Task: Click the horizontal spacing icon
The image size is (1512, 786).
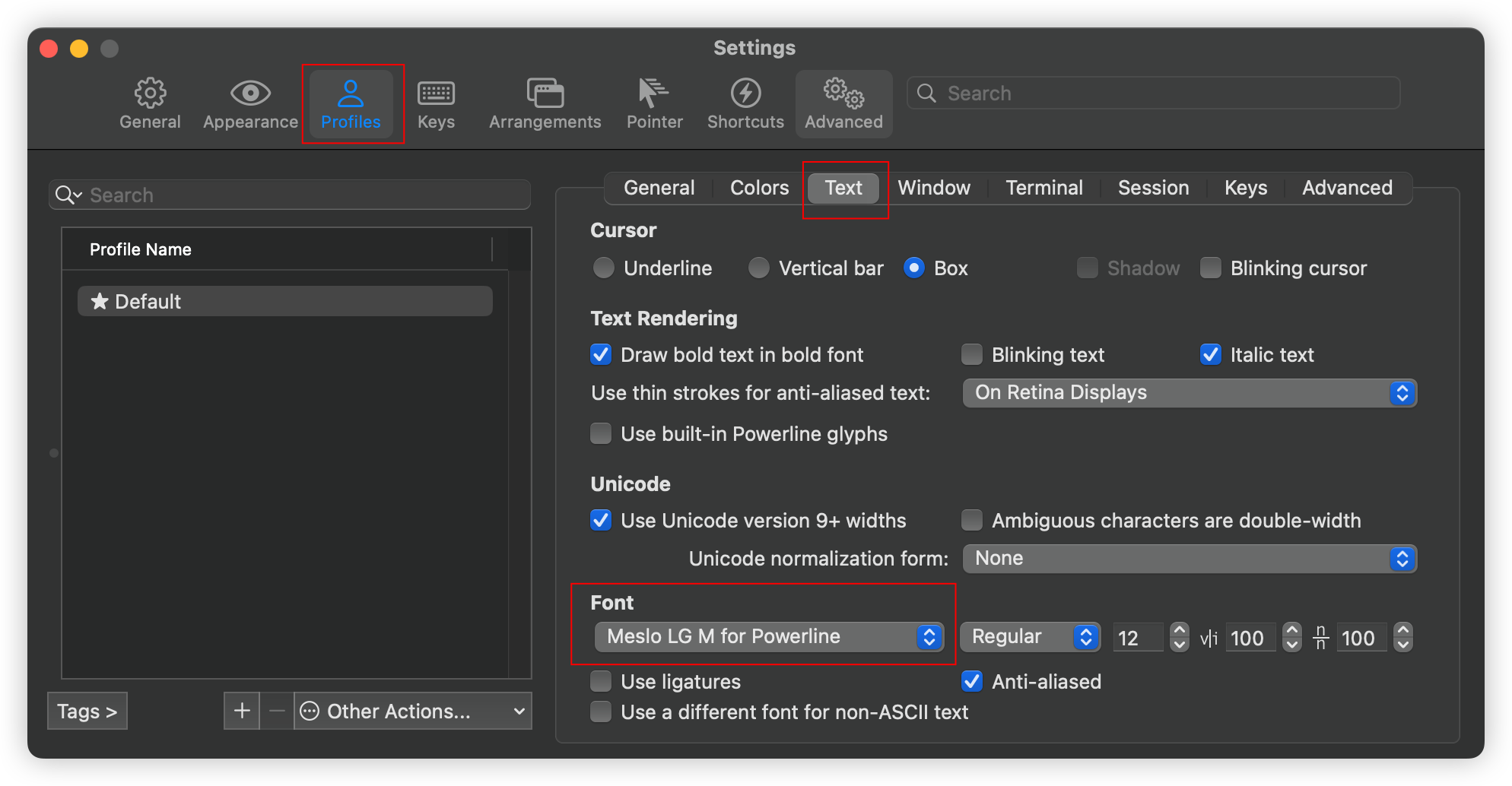Action: coord(1209,638)
